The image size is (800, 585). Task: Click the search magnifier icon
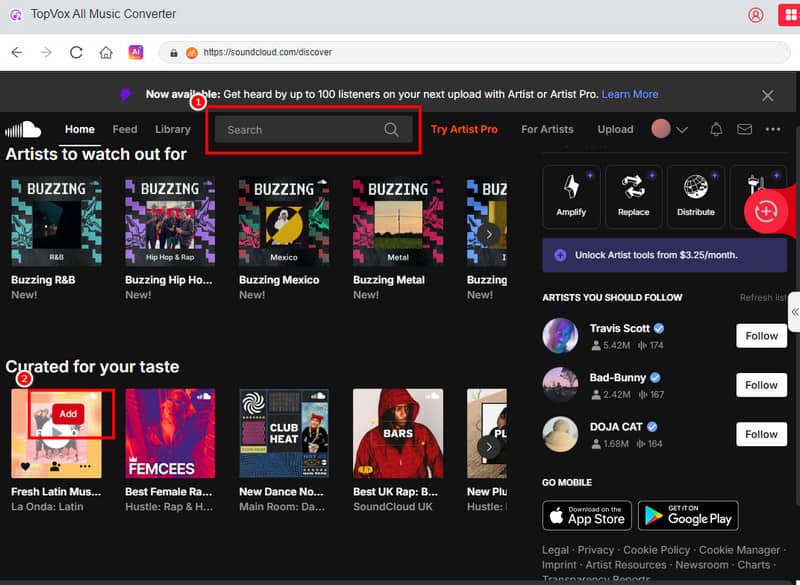click(x=393, y=130)
